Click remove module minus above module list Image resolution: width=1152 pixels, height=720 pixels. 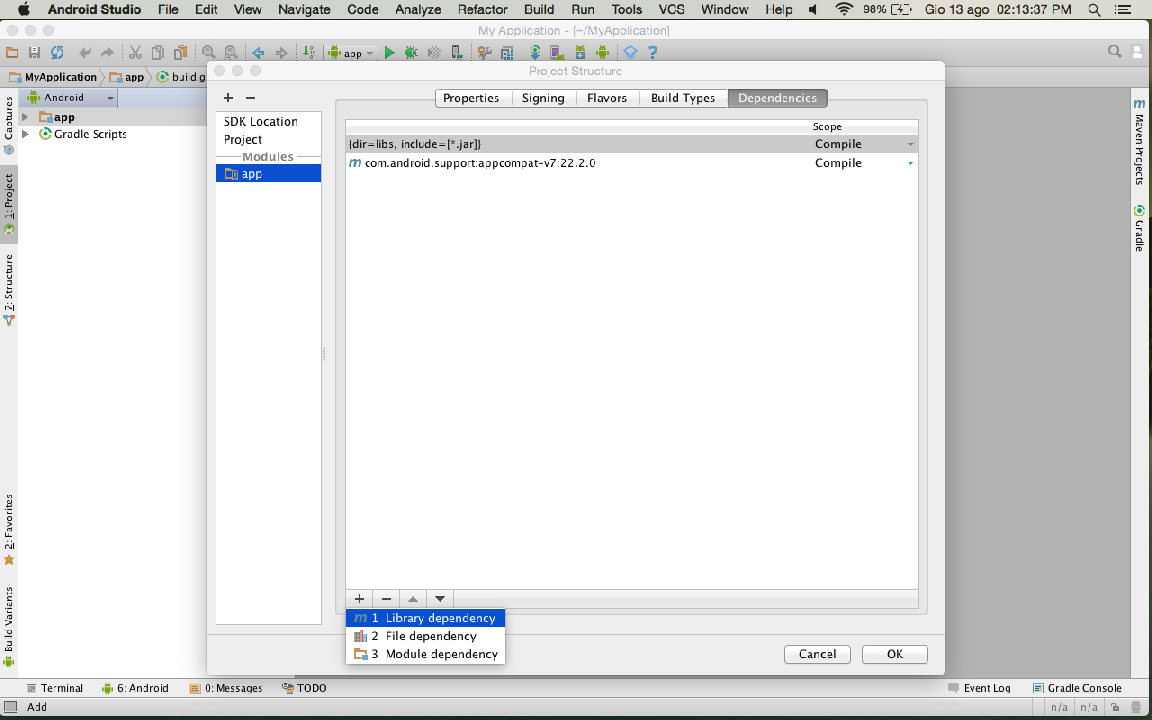(251, 98)
